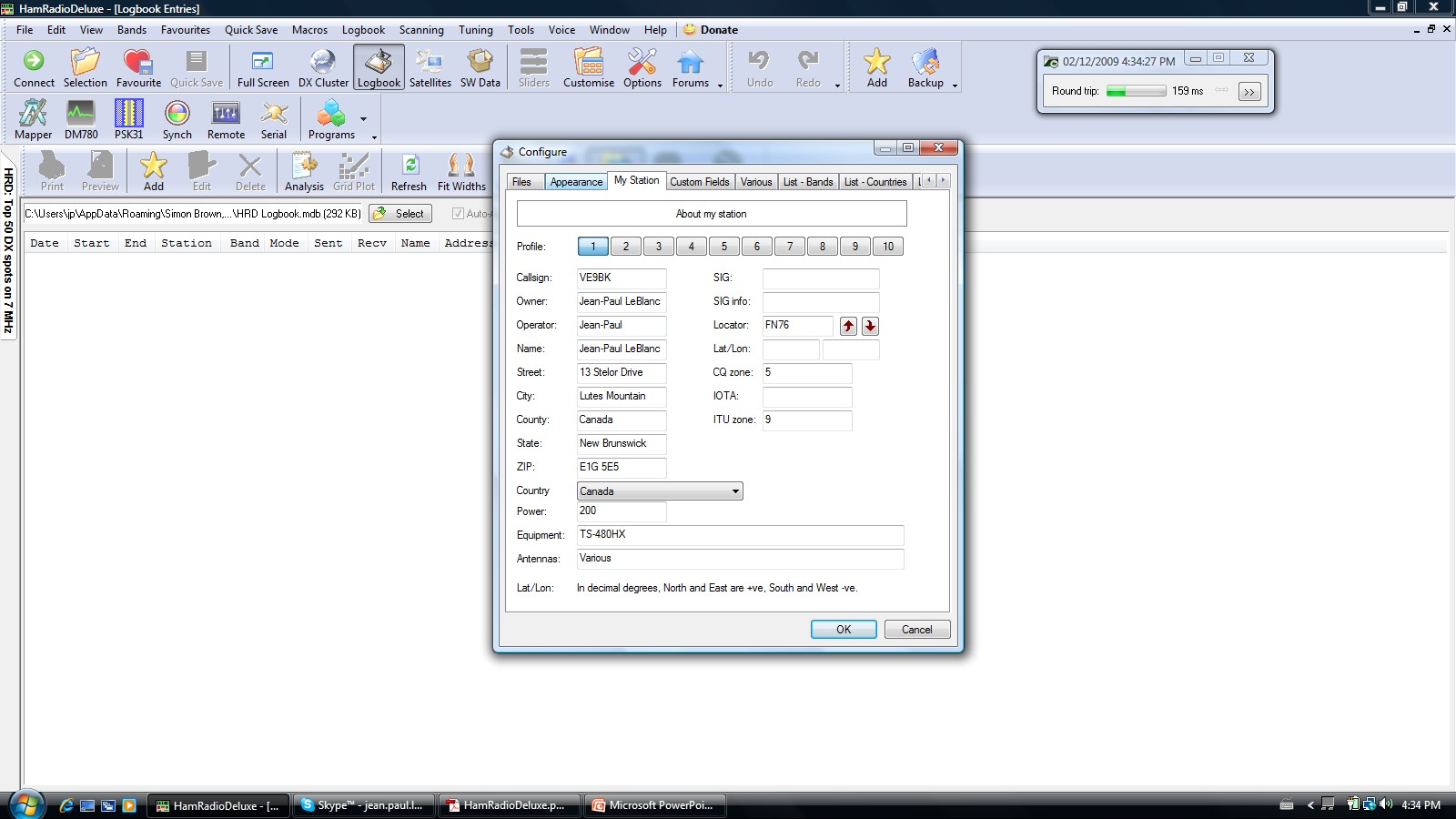Image resolution: width=1456 pixels, height=819 pixels.
Task: Open the Forums icon
Action: point(690,68)
